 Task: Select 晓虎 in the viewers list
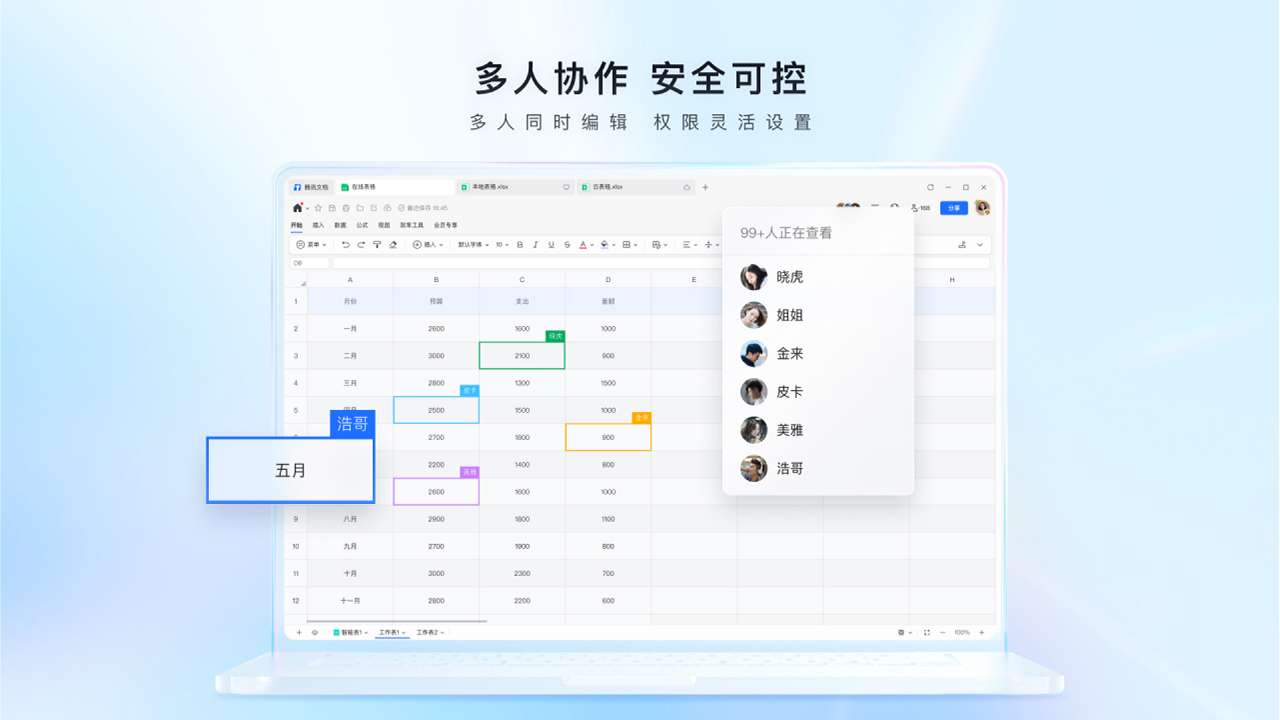click(818, 277)
